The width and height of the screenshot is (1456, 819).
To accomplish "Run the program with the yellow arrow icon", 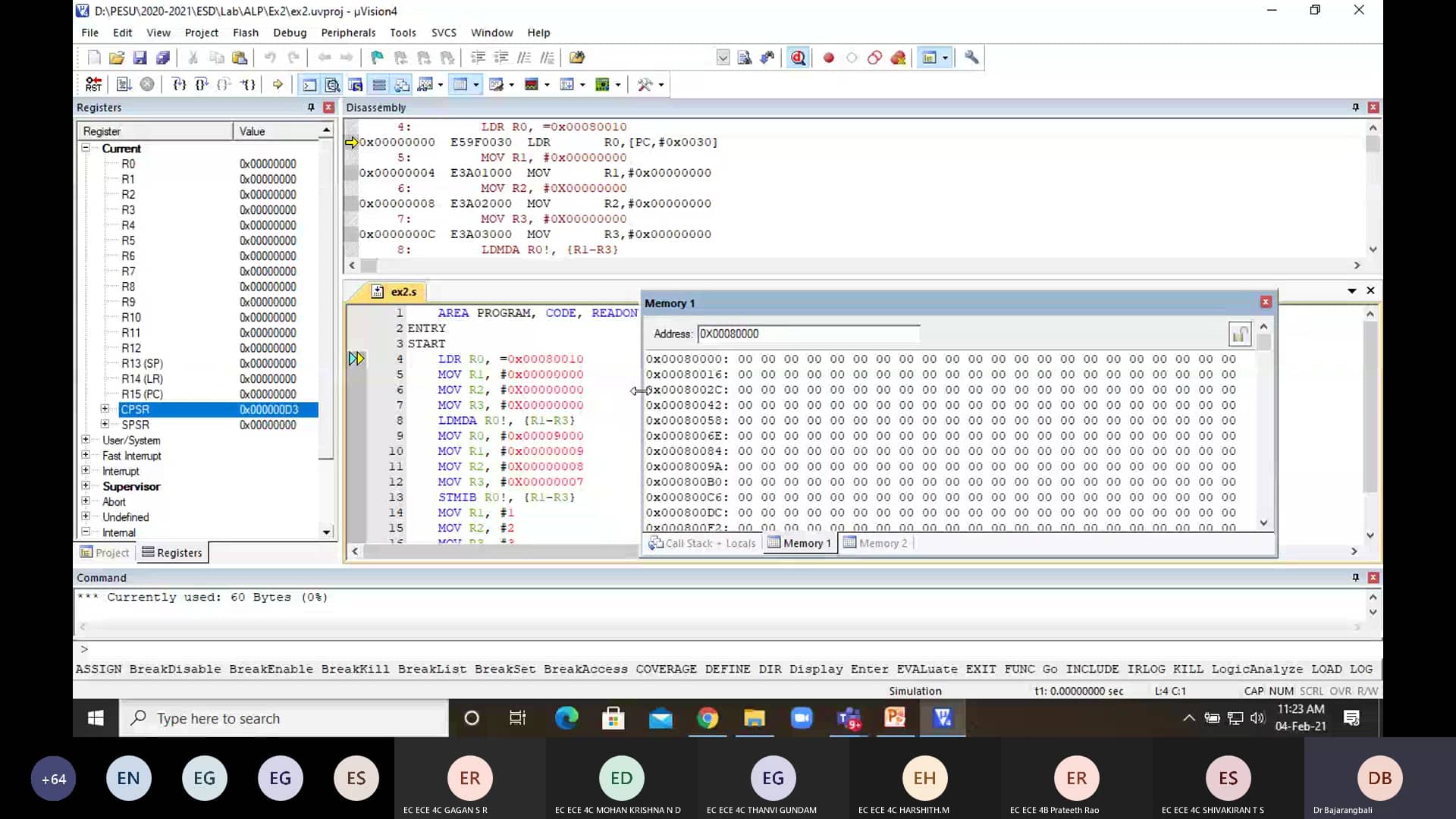I will click(277, 84).
